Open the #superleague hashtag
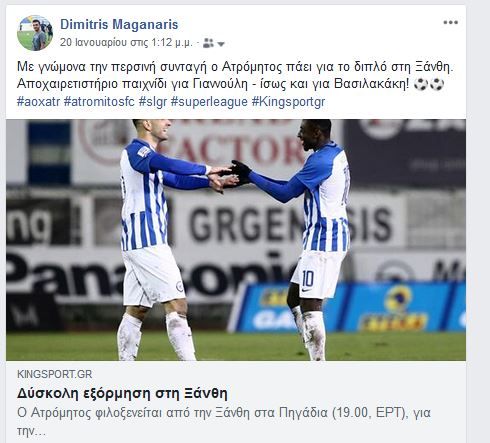 point(209,102)
